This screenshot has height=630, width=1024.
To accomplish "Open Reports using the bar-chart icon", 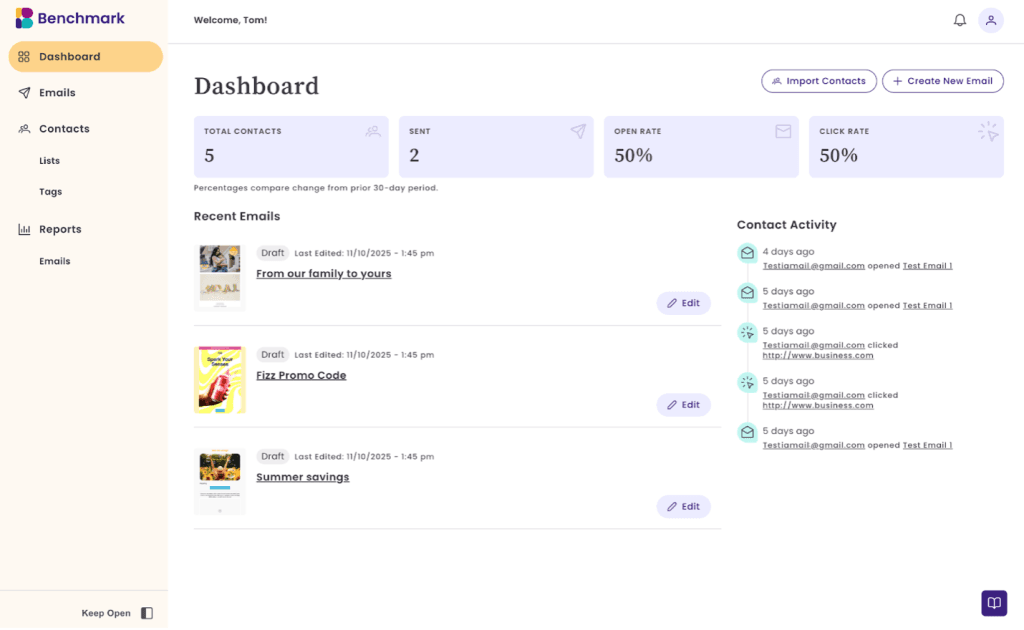I will pyautogui.click(x=22, y=229).
